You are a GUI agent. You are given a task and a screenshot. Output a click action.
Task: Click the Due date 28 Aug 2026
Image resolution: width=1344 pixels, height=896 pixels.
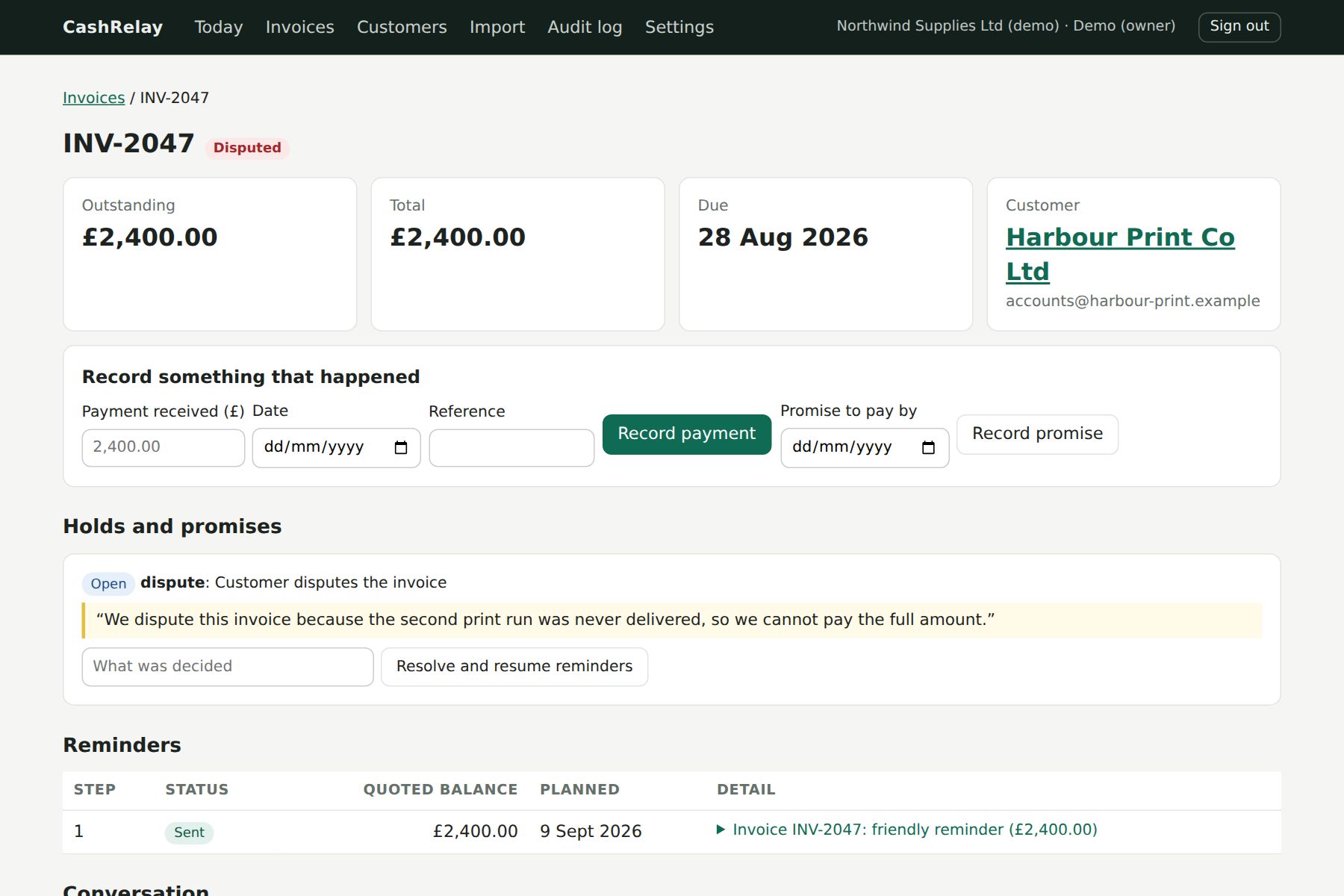[x=783, y=237]
